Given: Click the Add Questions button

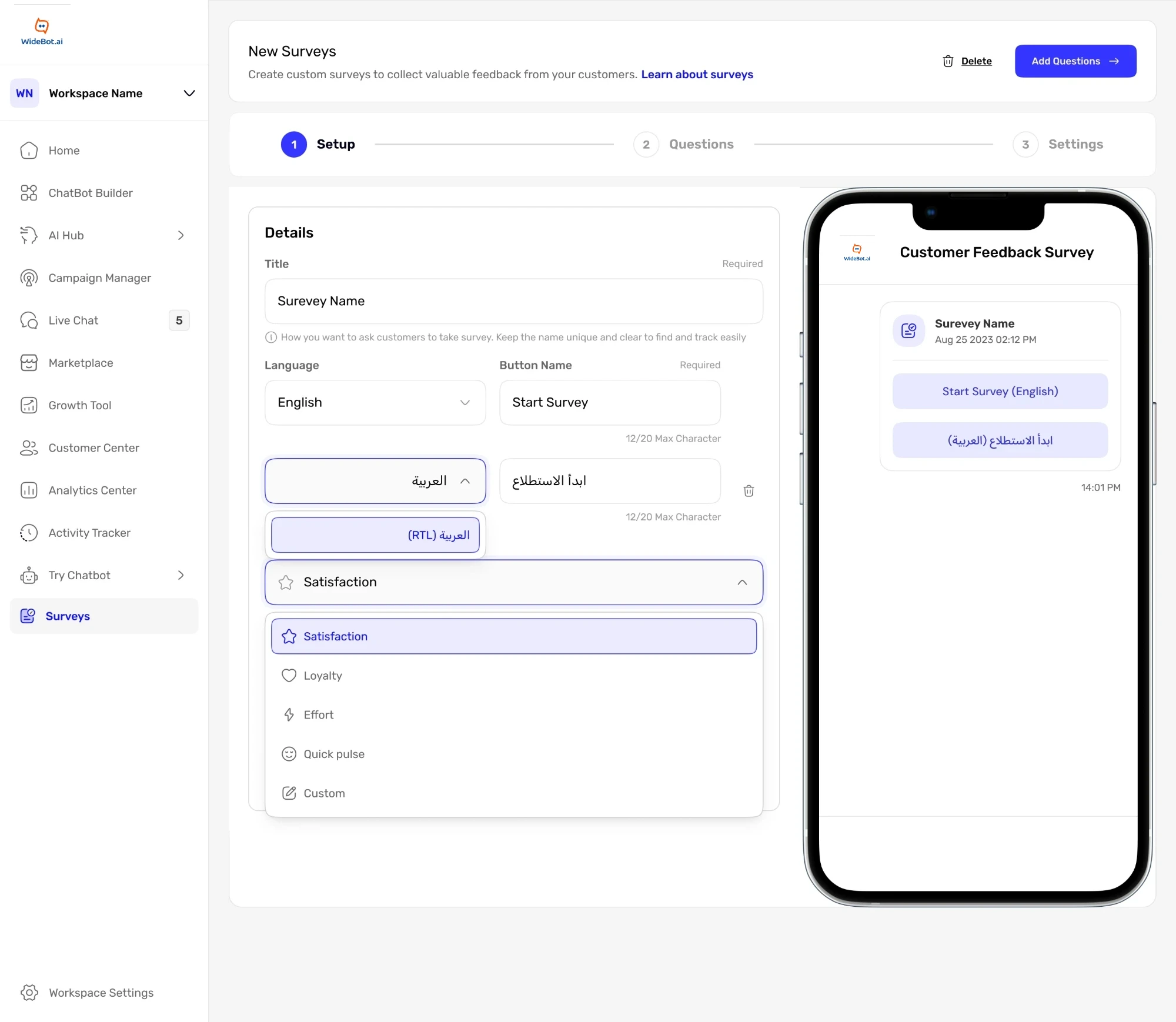Looking at the screenshot, I should point(1075,61).
